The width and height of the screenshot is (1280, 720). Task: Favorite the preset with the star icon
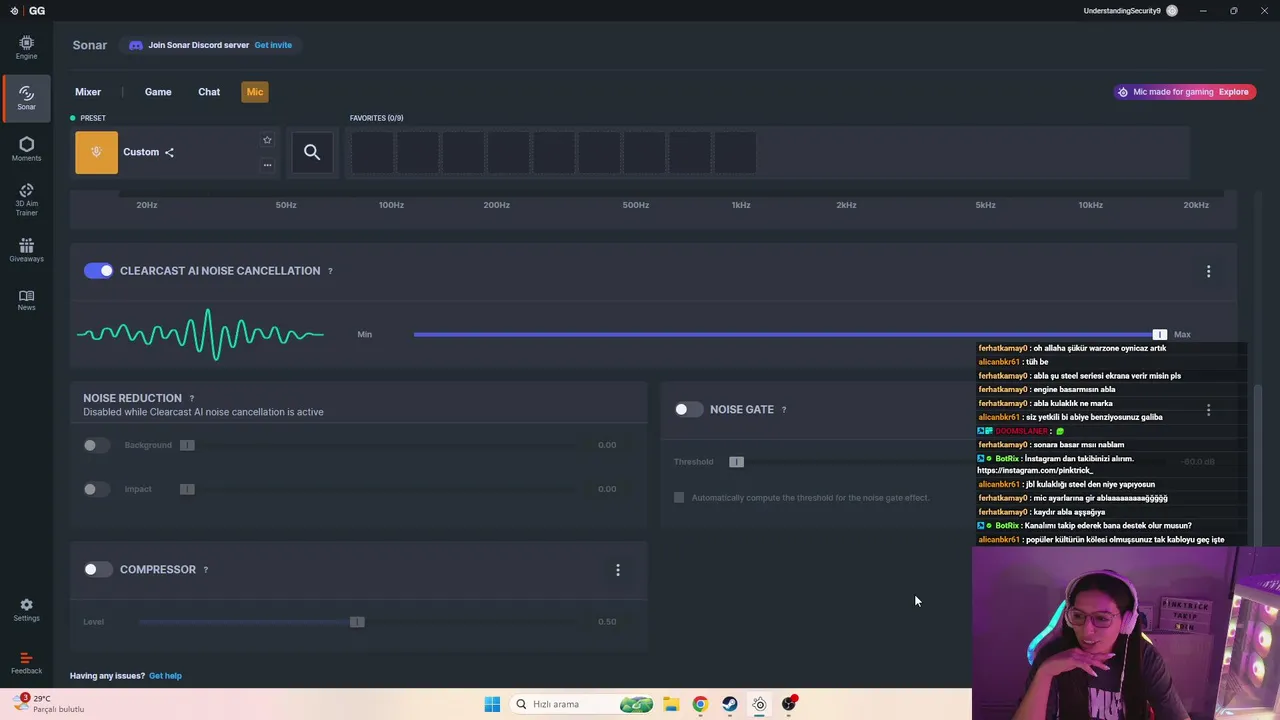click(267, 140)
